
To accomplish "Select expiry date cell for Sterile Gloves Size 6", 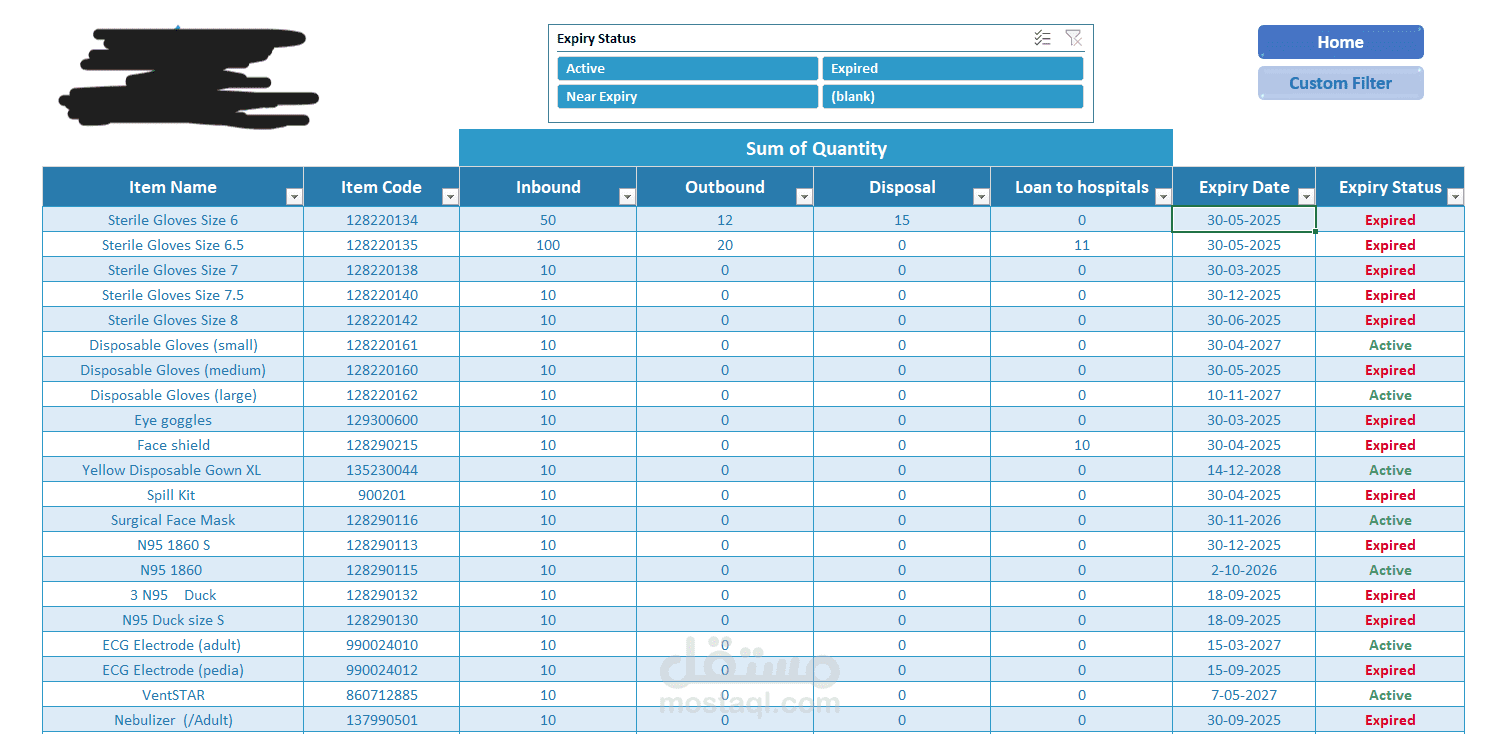I will point(1244,220).
